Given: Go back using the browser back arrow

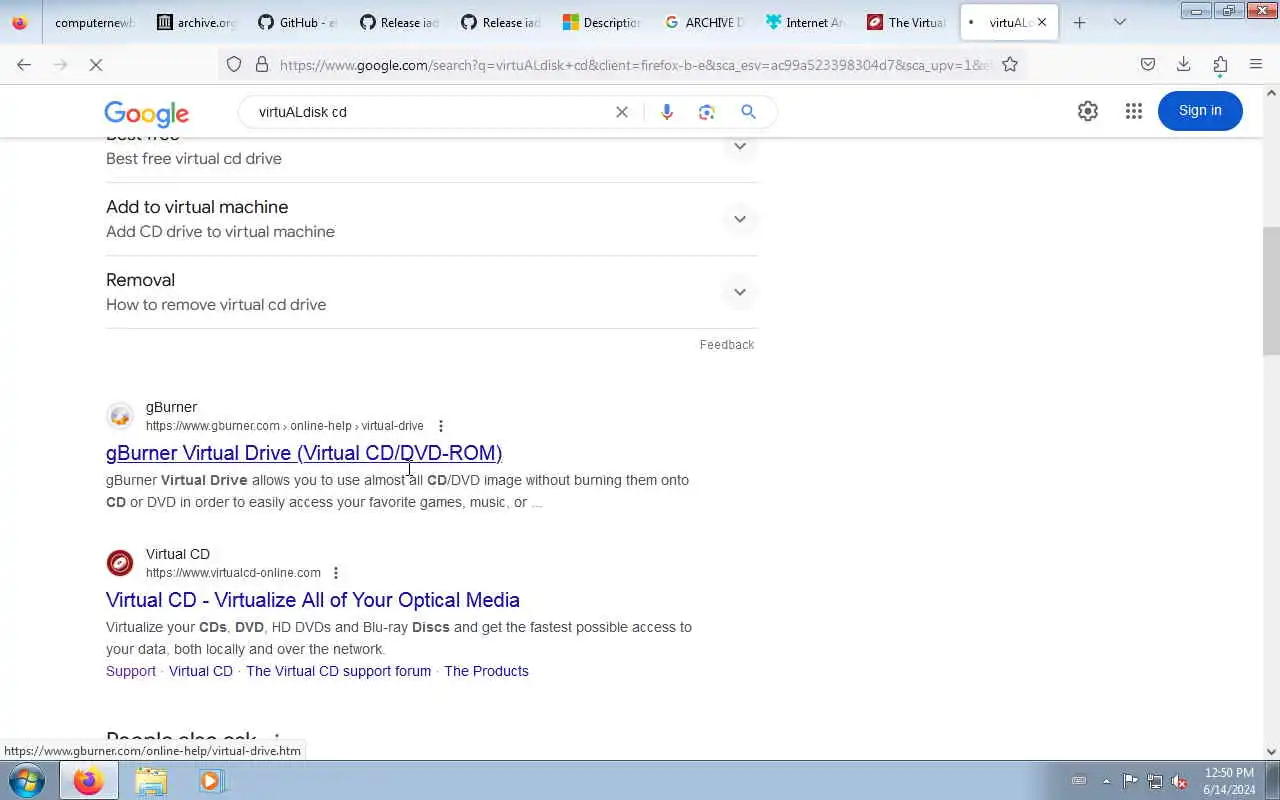Looking at the screenshot, I should pyautogui.click(x=24, y=64).
